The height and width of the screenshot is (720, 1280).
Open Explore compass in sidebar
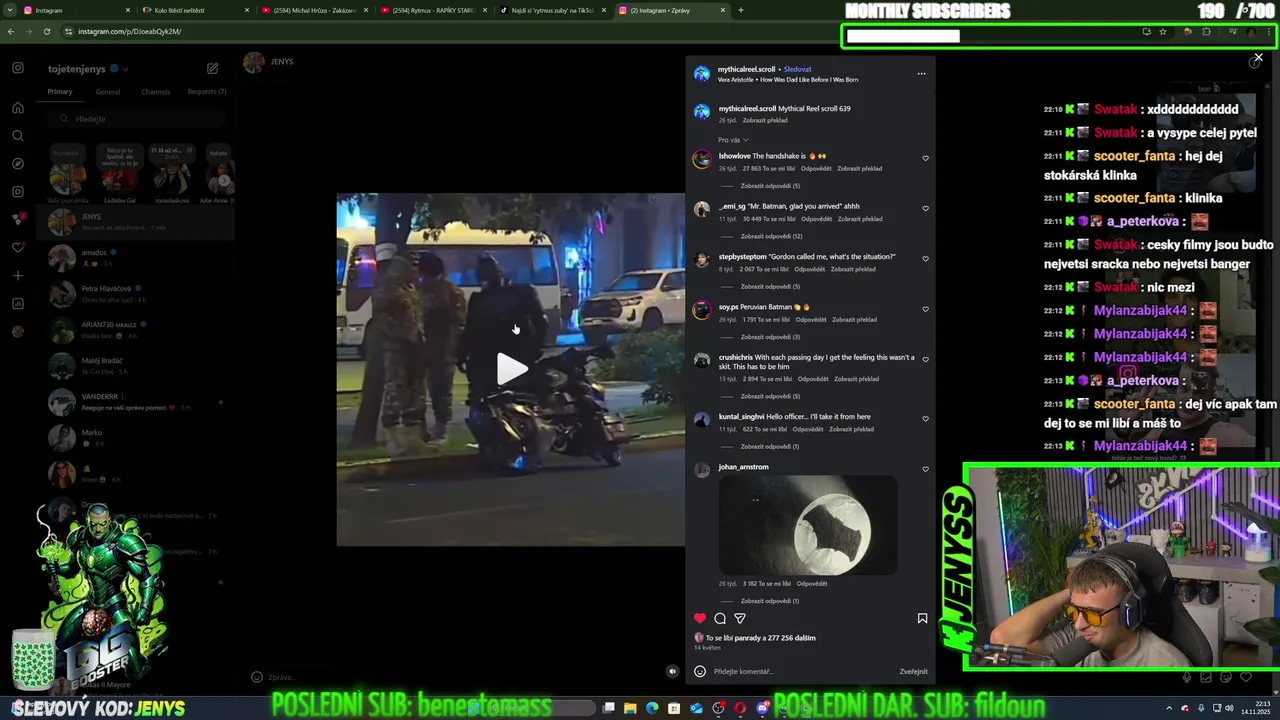[18, 163]
